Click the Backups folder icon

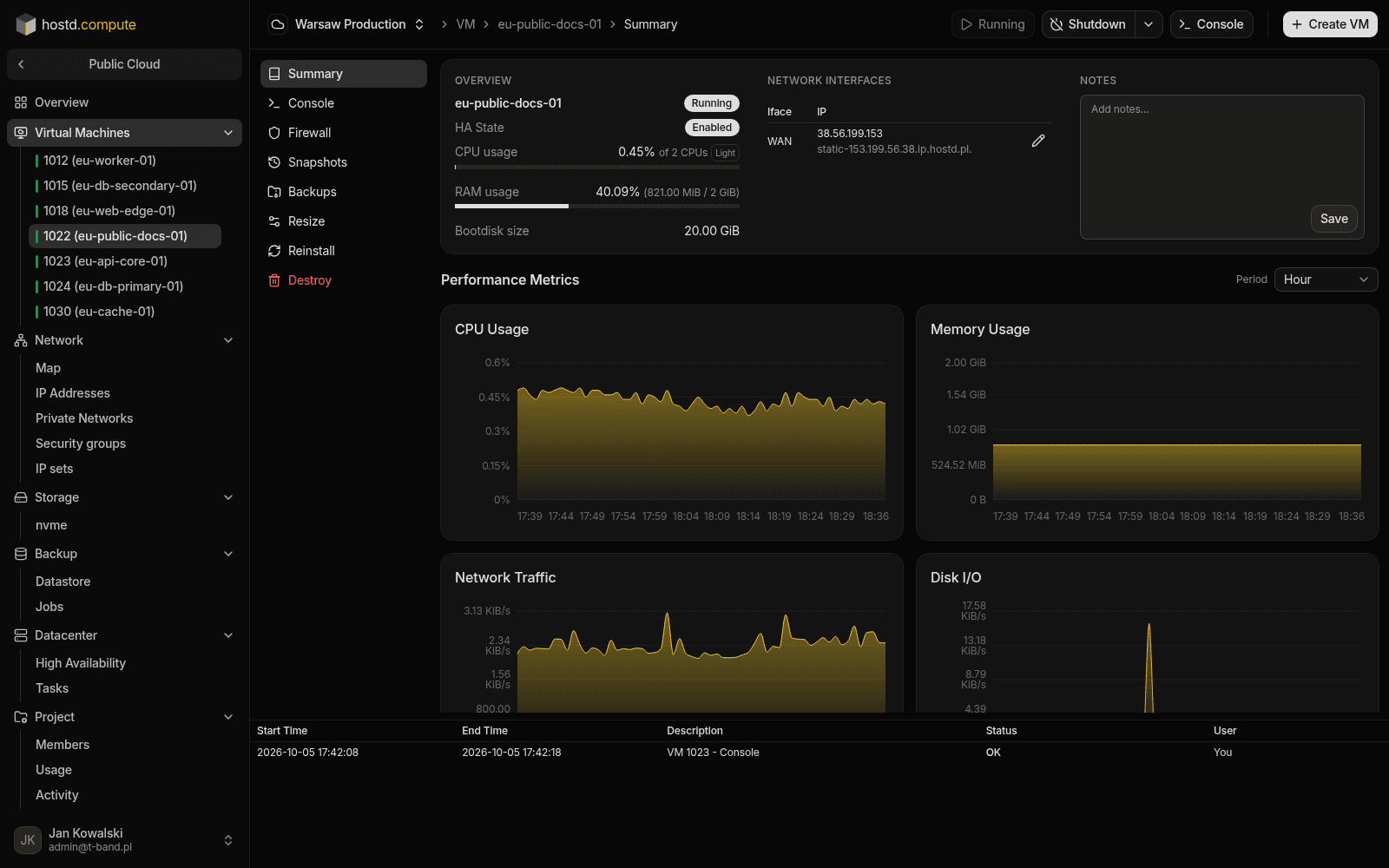tap(274, 192)
